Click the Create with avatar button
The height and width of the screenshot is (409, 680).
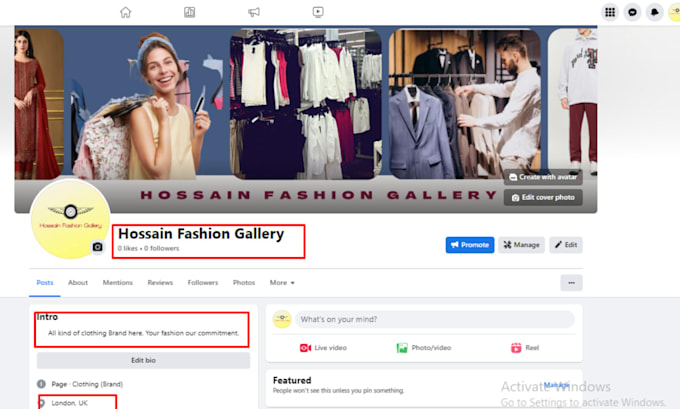[543, 177]
